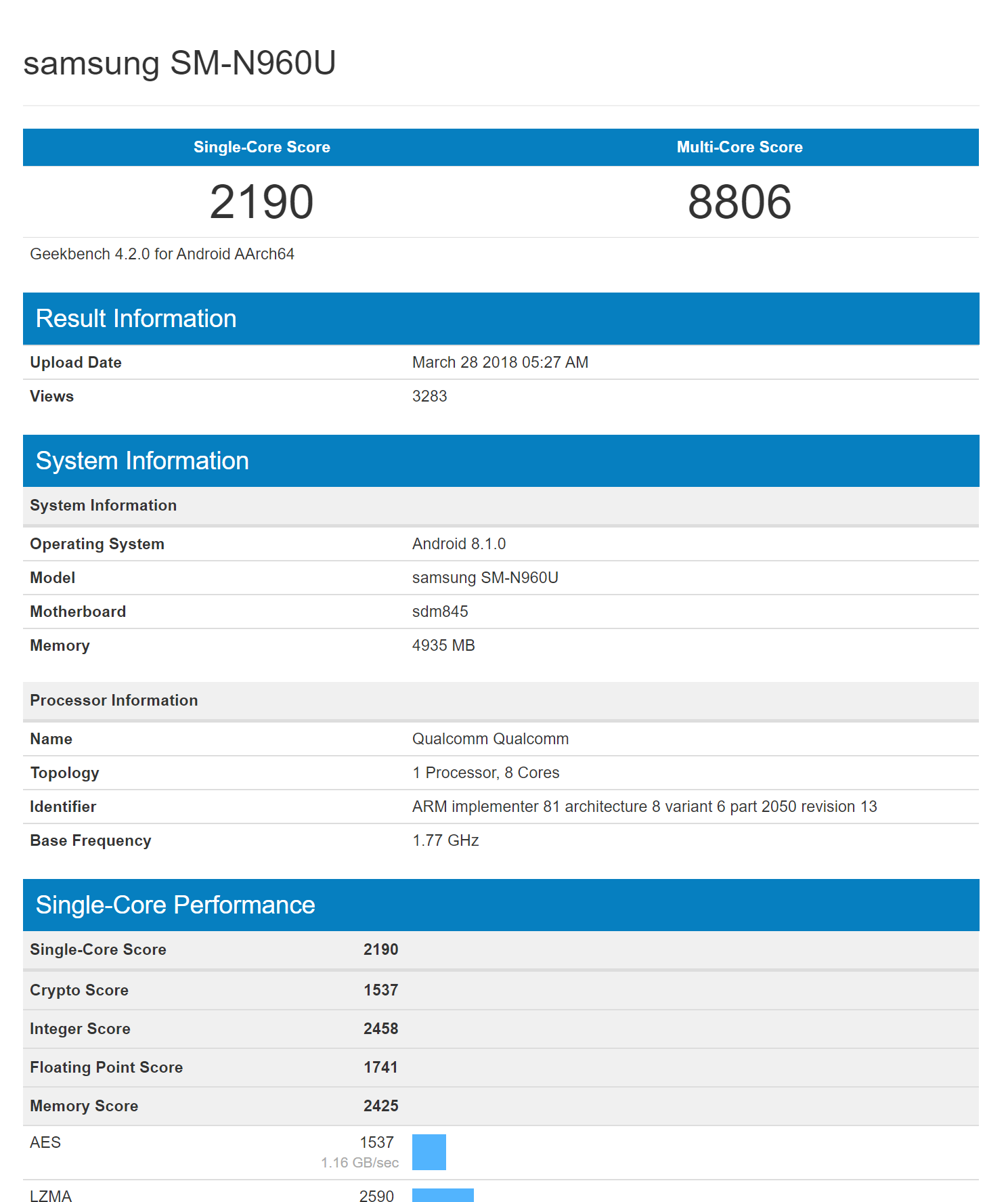Select the Multi-Core Score header label

[x=740, y=147]
